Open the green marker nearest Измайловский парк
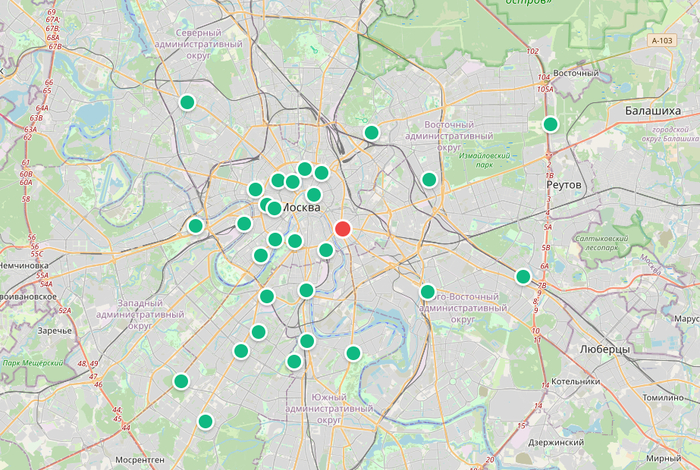Image resolution: width=700 pixels, height=470 pixels. [429, 180]
